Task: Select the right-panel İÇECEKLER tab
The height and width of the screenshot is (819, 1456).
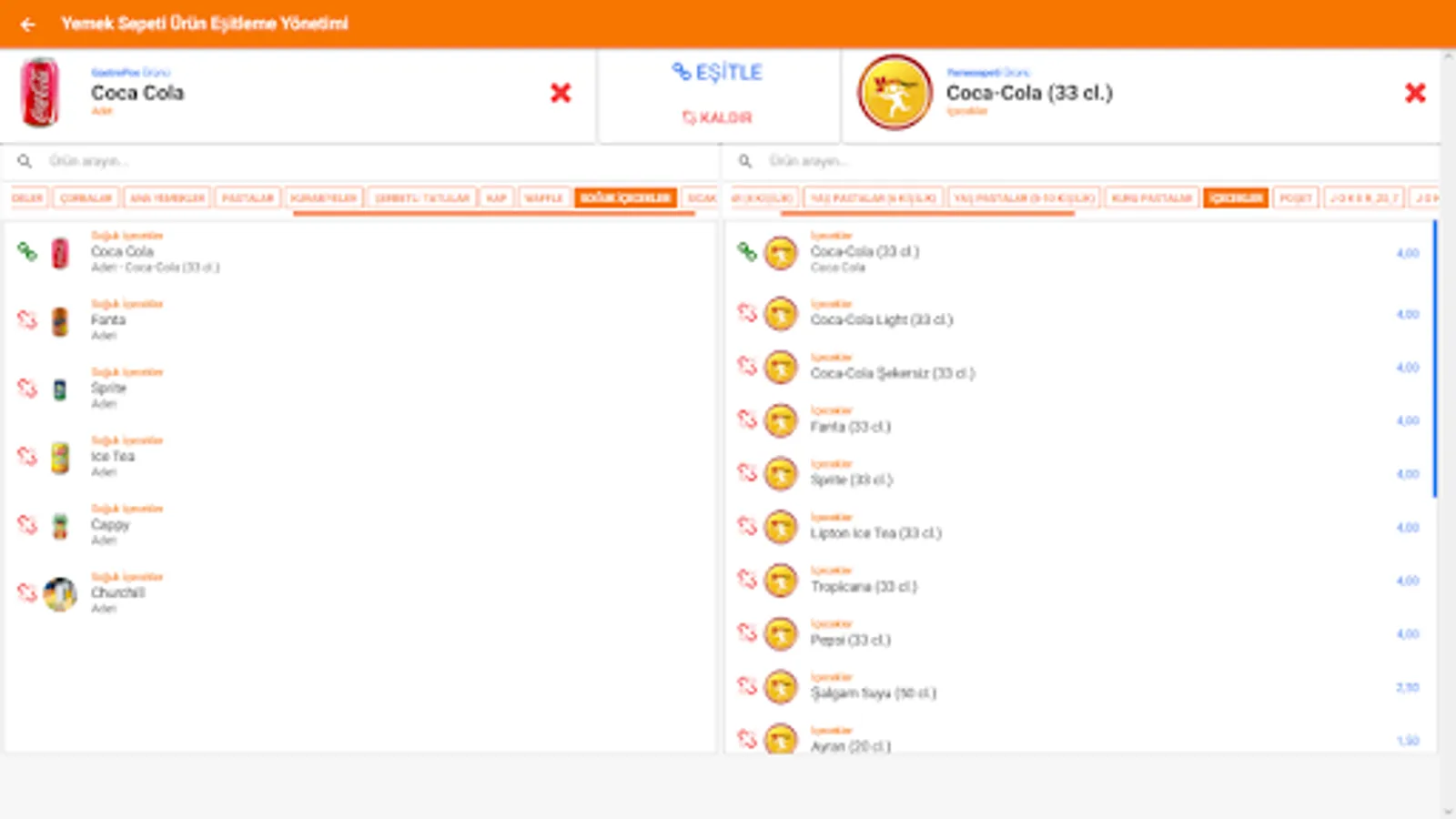Action: (1236, 197)
